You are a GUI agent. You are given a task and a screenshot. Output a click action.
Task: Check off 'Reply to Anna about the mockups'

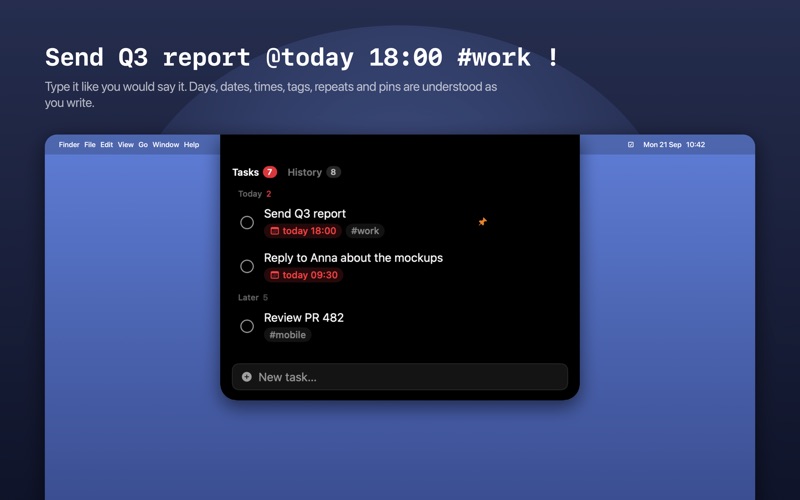pos(247,266)
